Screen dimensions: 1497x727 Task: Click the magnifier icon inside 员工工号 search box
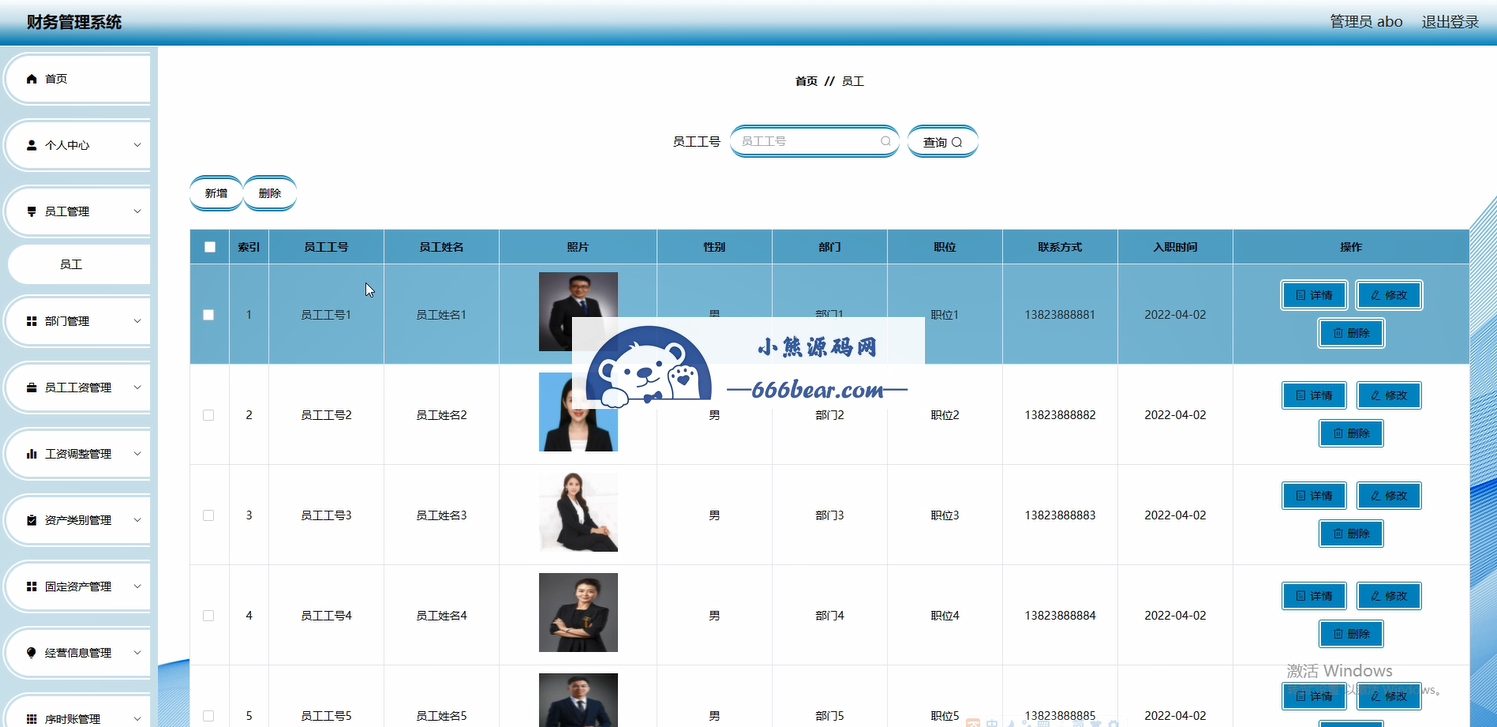[885, 141]
